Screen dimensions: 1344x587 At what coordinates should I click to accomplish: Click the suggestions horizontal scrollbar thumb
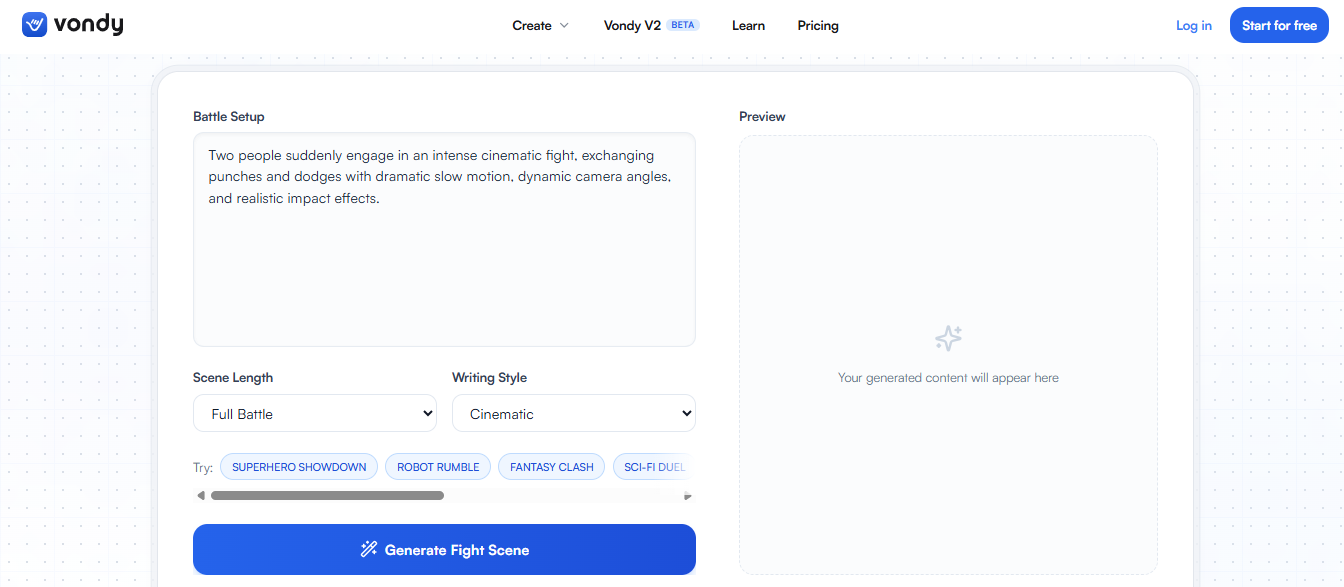click(327, 496)
